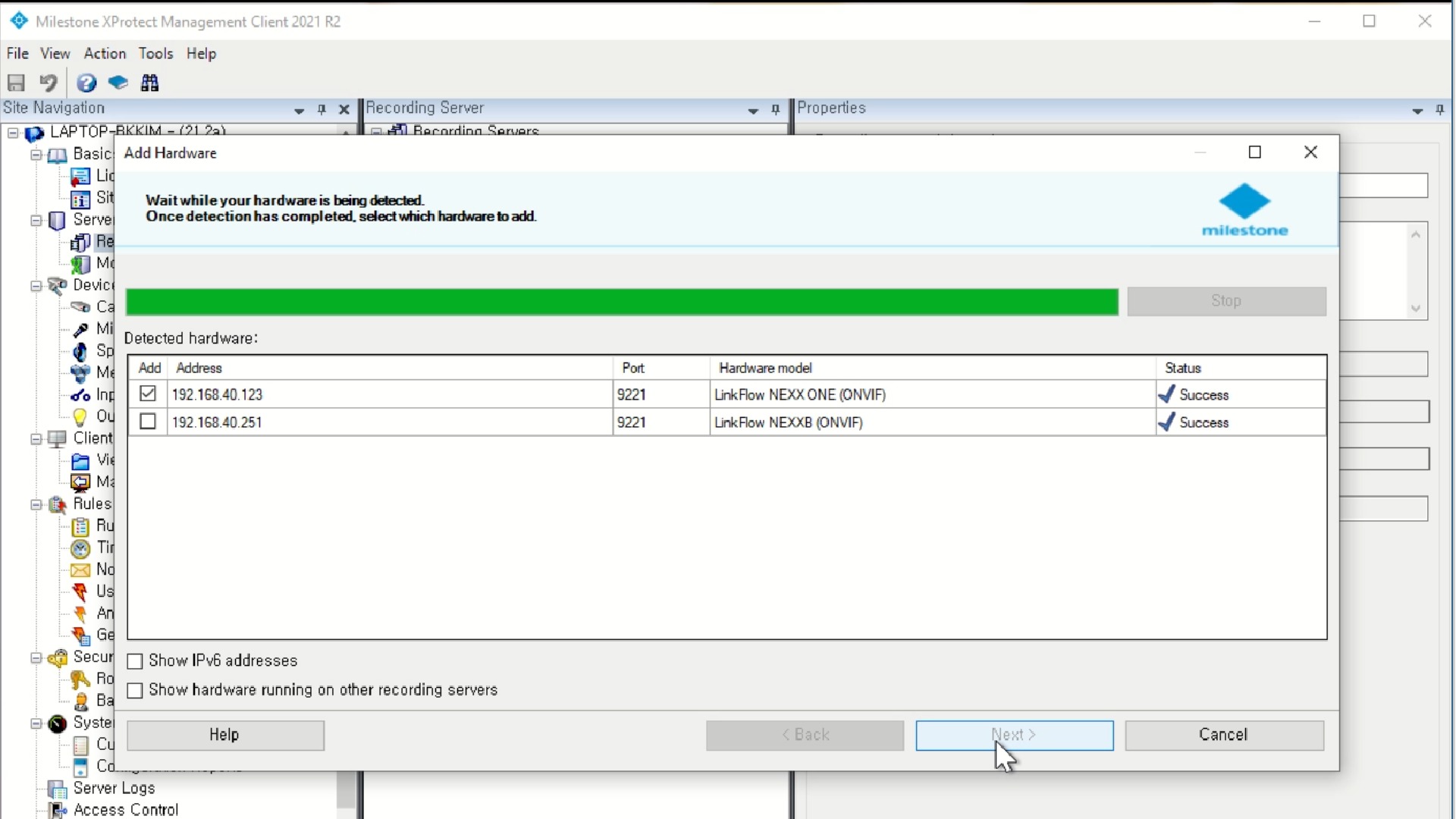This screenshot has height=819, width=1456.
Task: Collapse the Security tree node
Action: click(x=36, y=657)
